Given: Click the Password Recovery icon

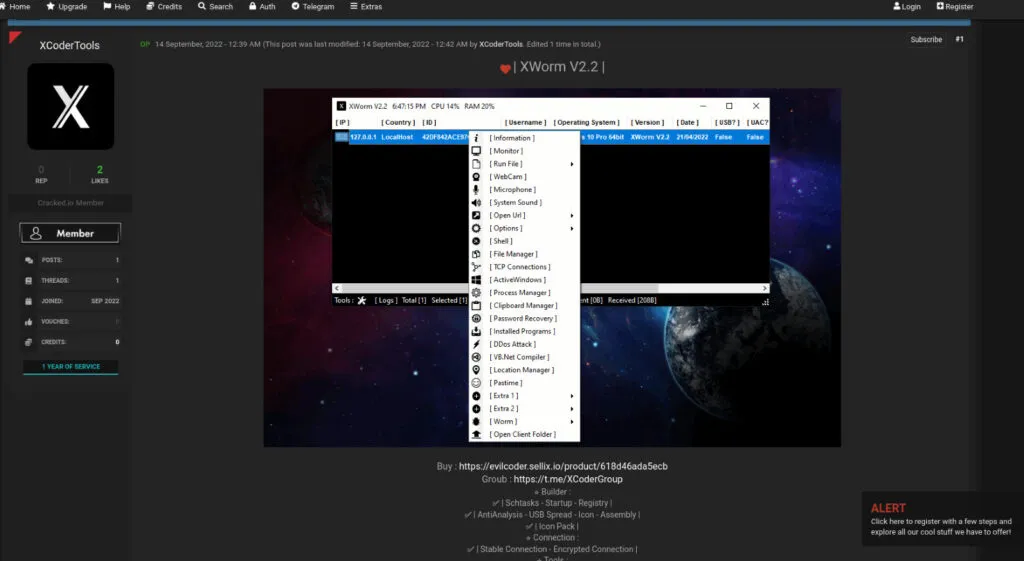Looking at the screenshot, I should [x=476, y=319].
